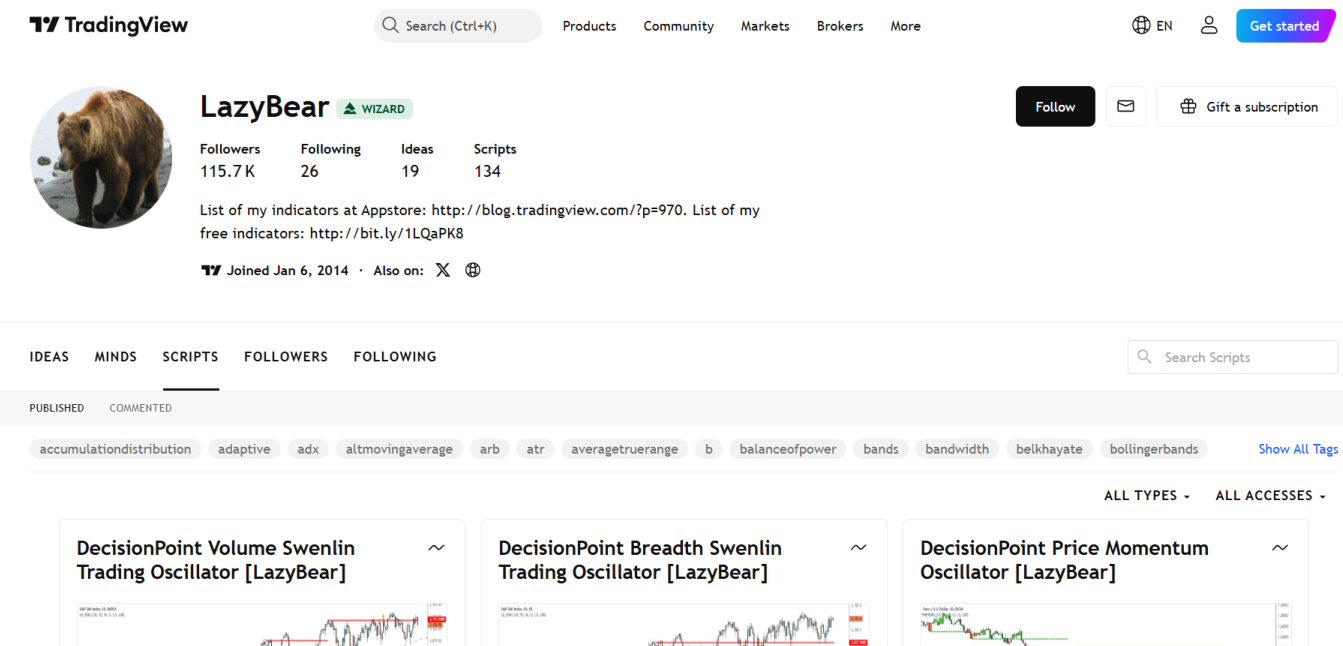The image size is (1343, 646).
Task: Click Gift a subscription button
Action: click(1248, 106)
